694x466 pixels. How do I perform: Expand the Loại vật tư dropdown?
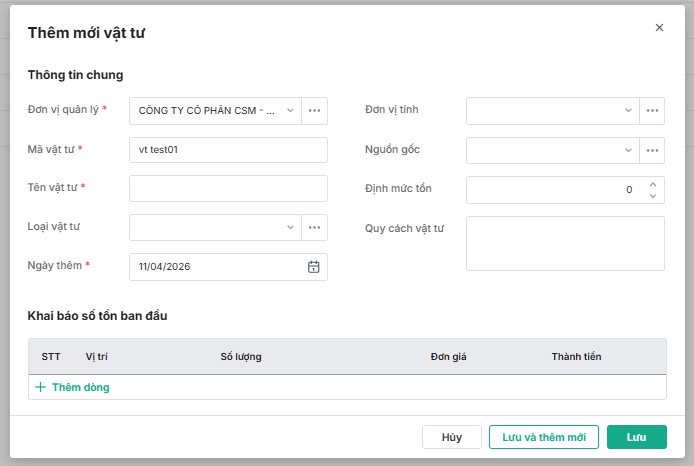[290, 228]
